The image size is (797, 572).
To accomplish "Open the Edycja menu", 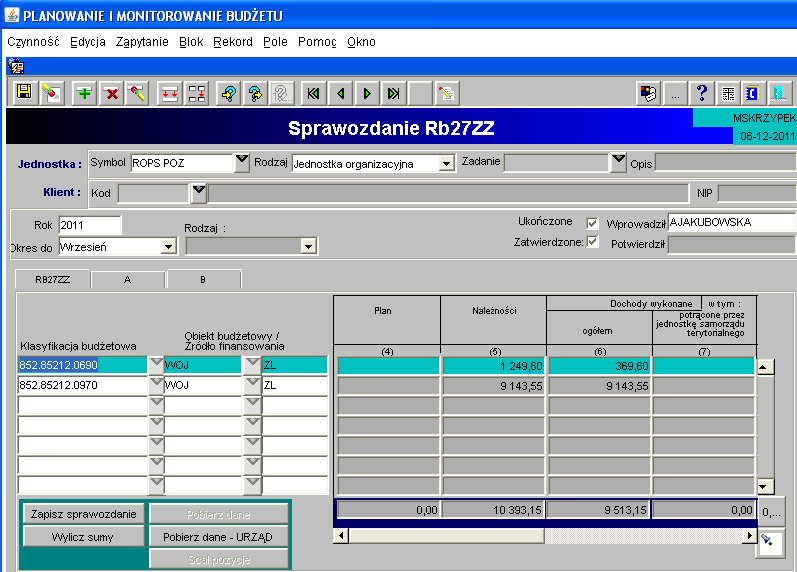I will click(x=88, y=42).
